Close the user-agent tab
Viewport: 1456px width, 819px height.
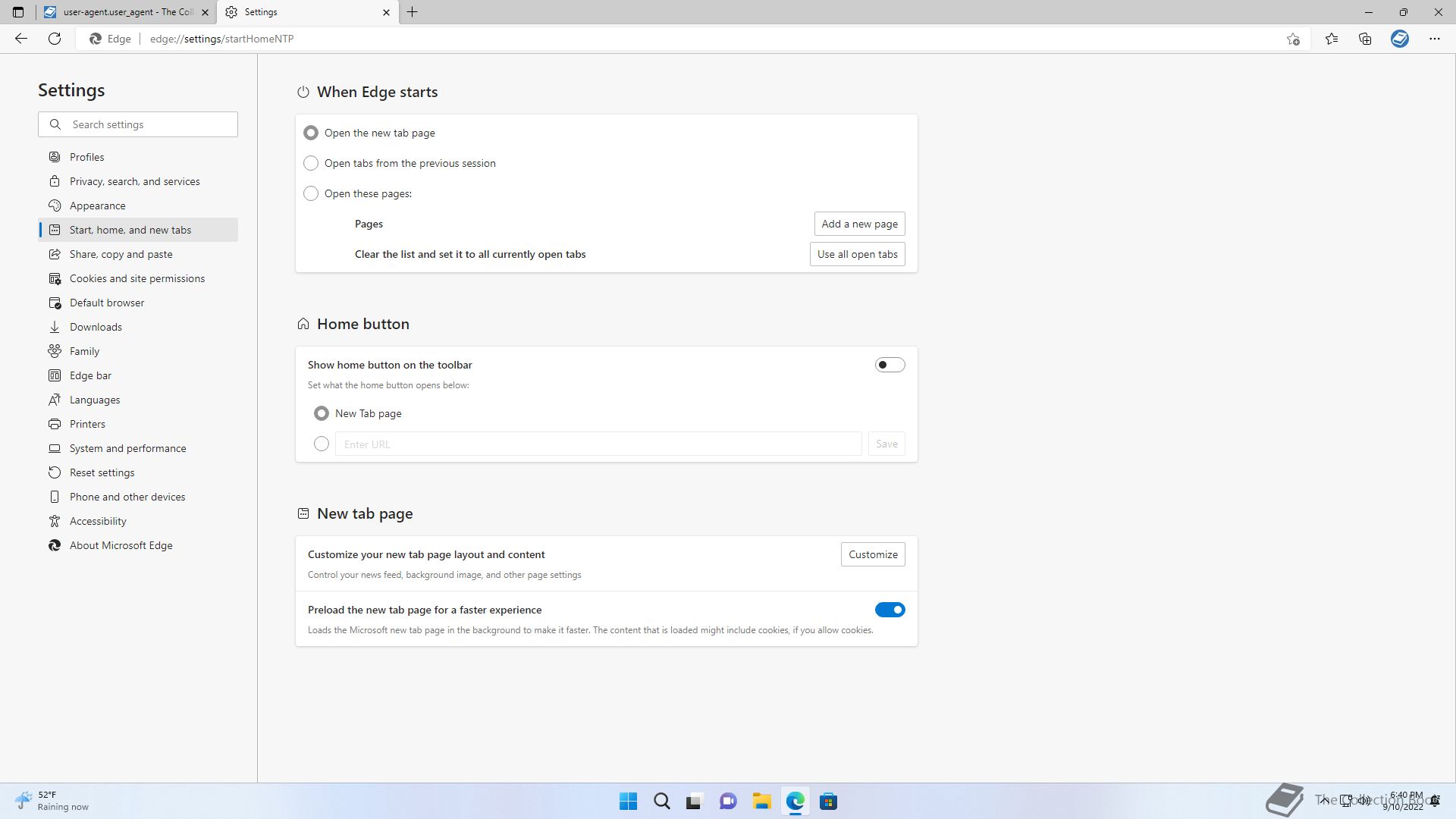coord(205,12)
